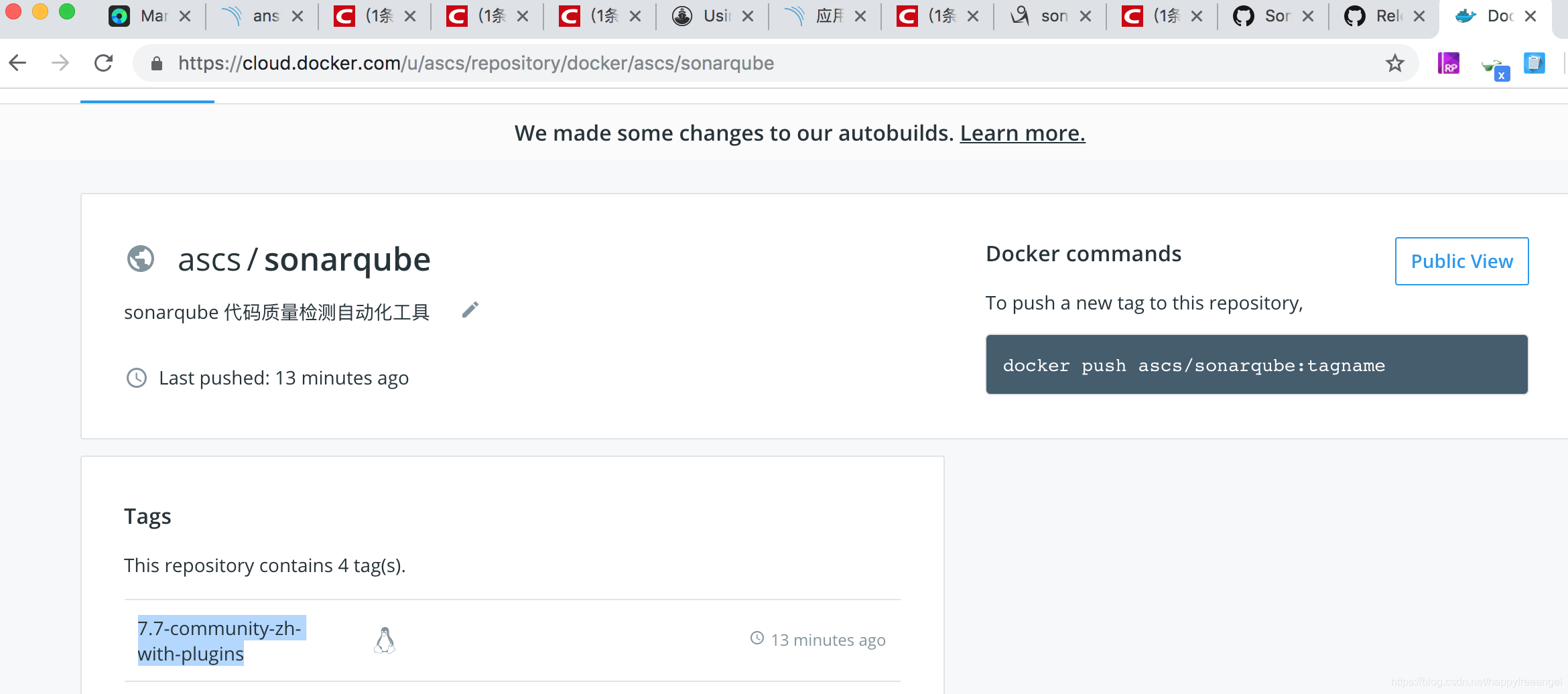The width and height of the screenshot is (1568, 694).
Task: Close the 'ans' tab
Action: (x=298, y=16)
